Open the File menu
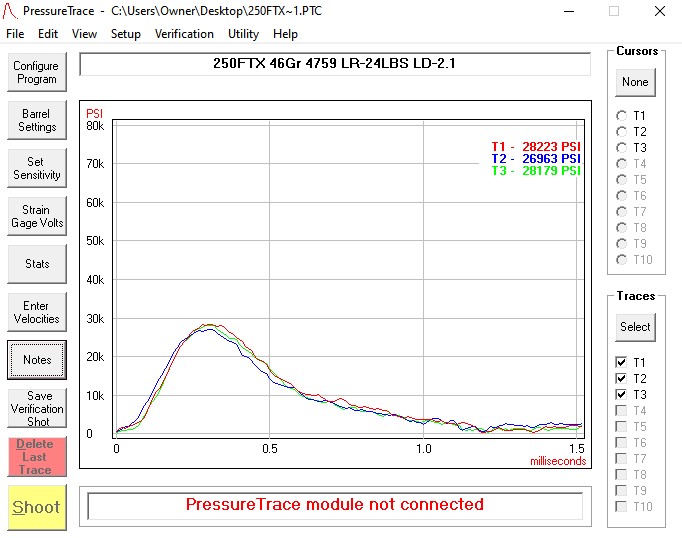Viewport: 682px width, 538px height. click(15, 34)
